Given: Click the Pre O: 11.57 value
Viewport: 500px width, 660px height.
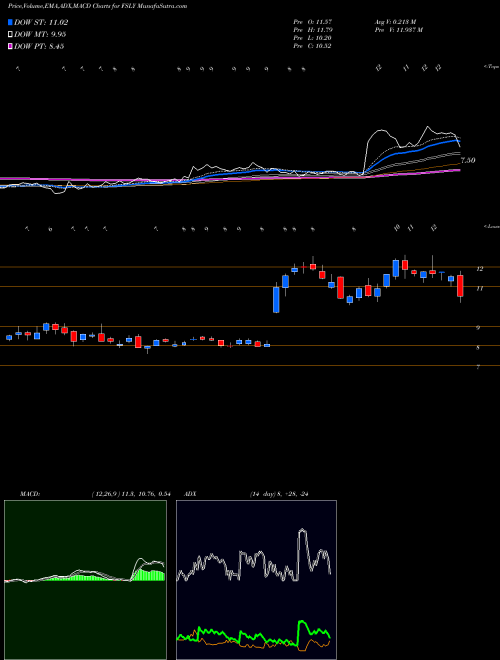Looking at the screenshot, I should (312, 22).
